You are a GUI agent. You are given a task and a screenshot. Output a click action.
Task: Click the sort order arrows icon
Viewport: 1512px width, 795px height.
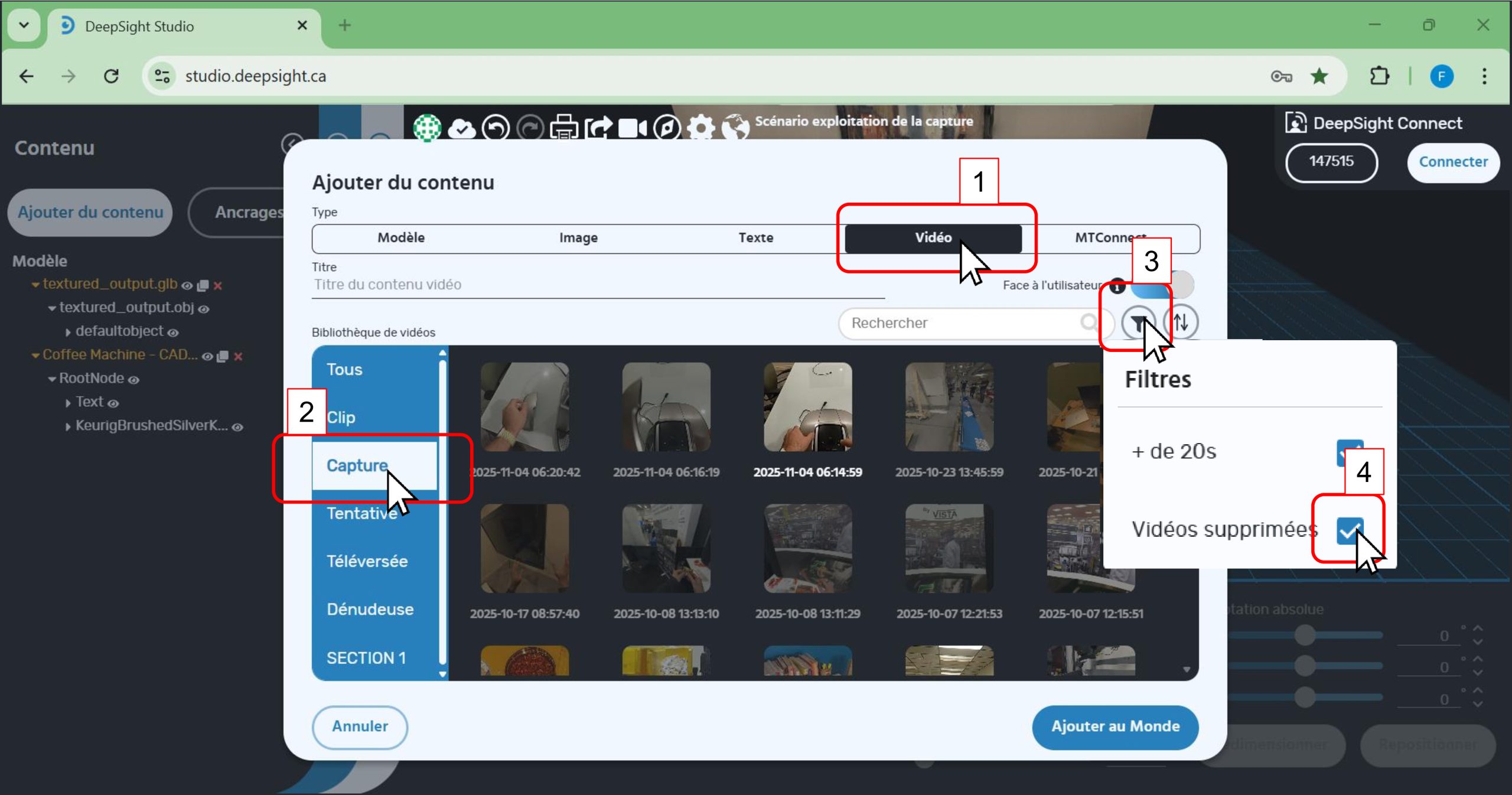pyautogui.click(x=1181, y=322)
